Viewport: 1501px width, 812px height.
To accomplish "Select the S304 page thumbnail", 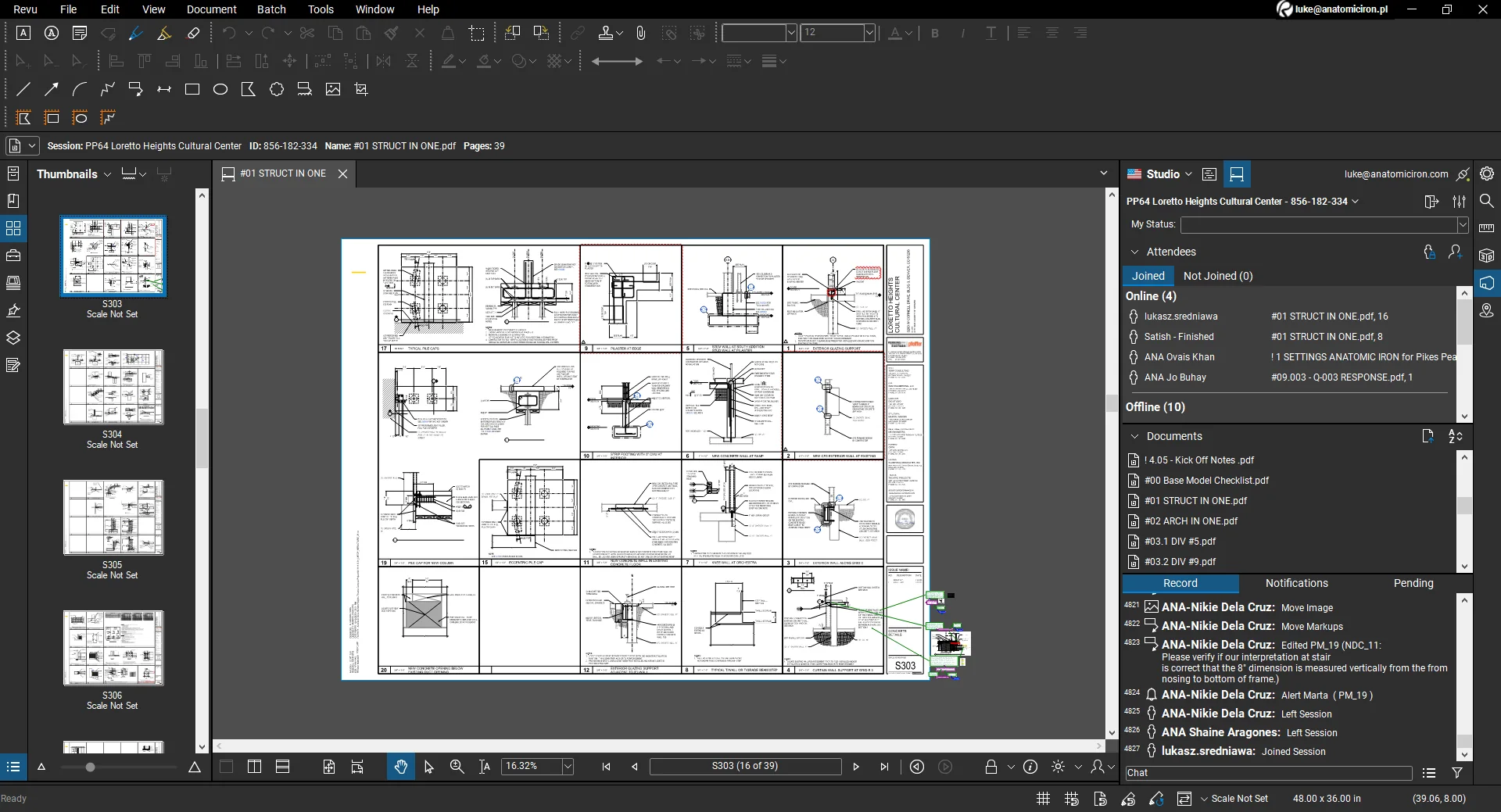I will click(113, 388).
